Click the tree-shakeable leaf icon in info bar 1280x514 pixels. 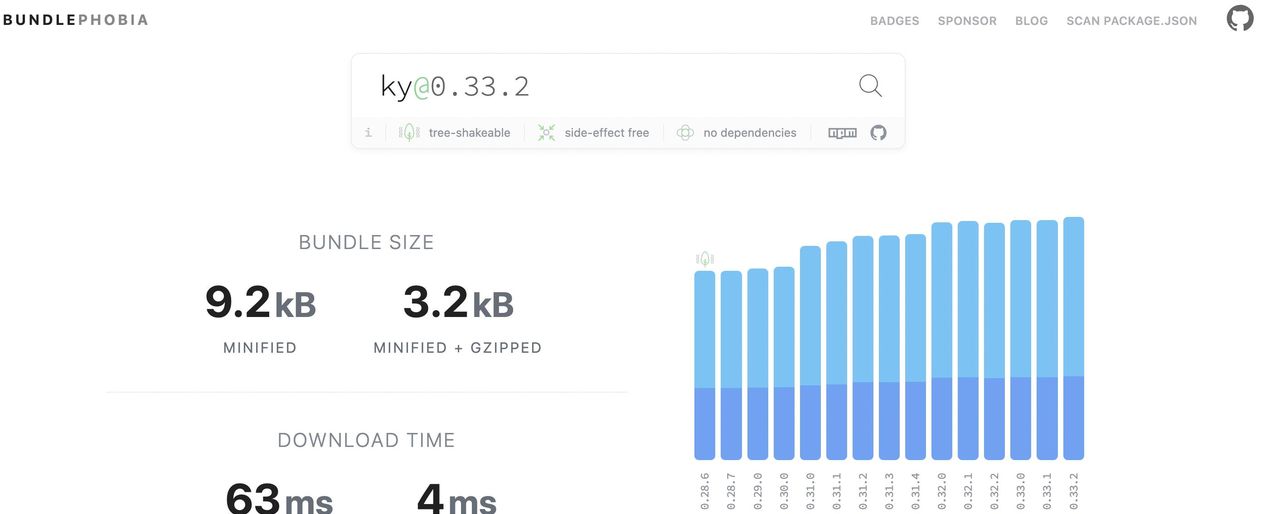(409, 132)
